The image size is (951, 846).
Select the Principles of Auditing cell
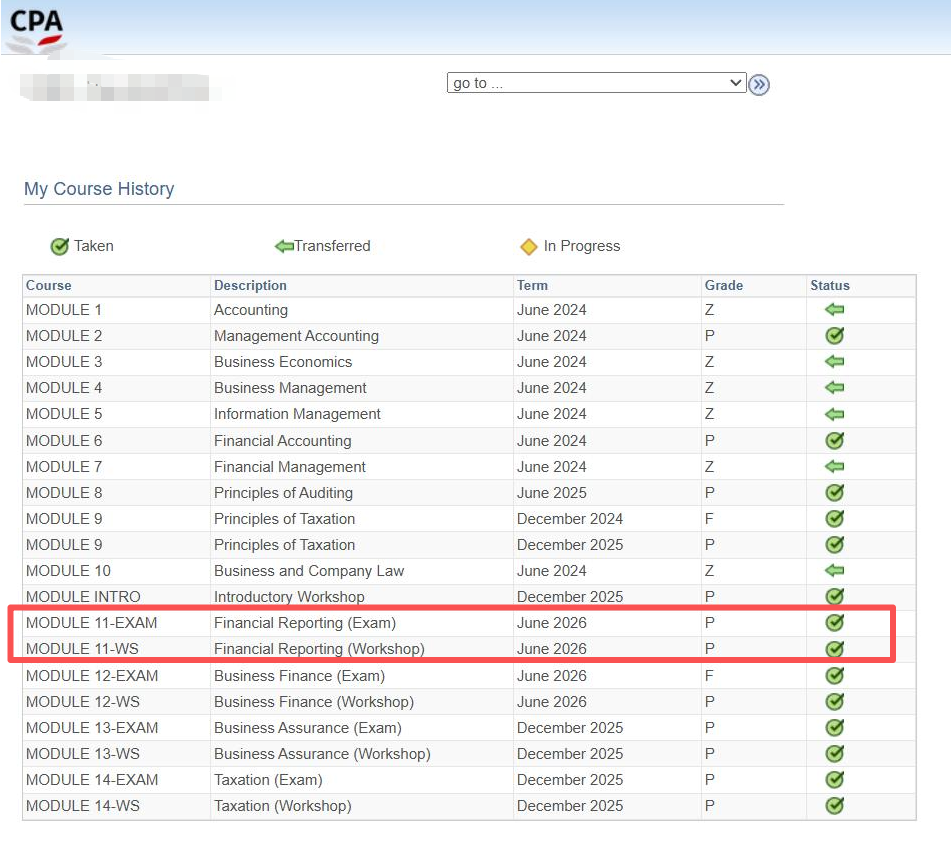coord(362,493)
